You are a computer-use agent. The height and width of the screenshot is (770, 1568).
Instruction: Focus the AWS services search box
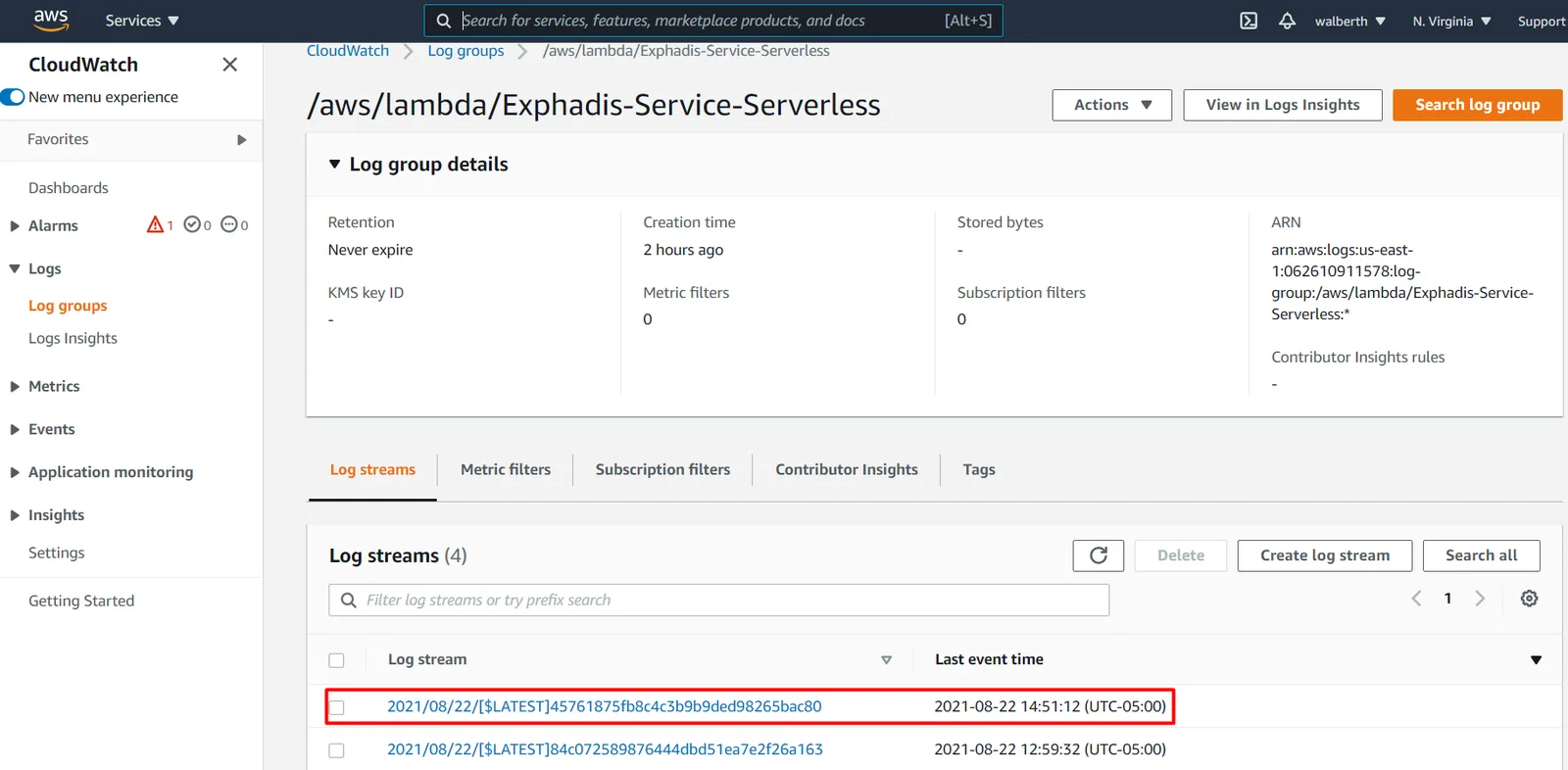pyautogui.click(x=713, y=21)
